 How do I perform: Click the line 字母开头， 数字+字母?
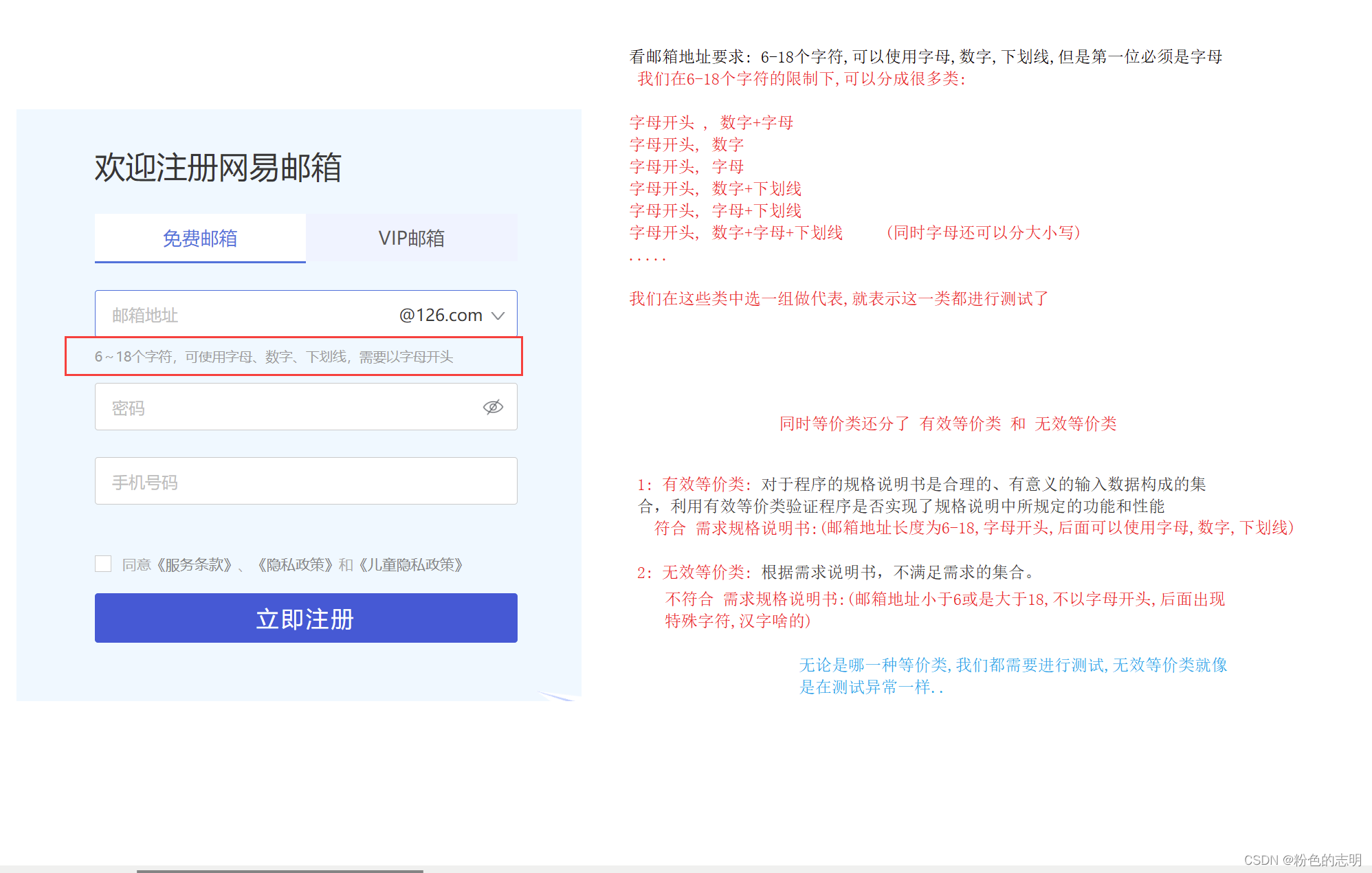(x=711, y=123)
